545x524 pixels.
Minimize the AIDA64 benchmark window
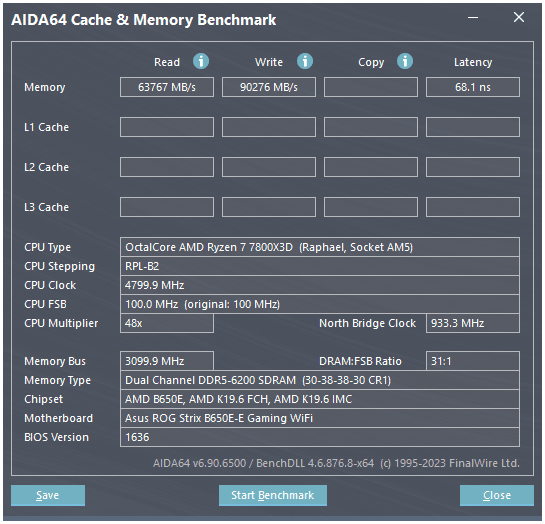click(473, 17)
